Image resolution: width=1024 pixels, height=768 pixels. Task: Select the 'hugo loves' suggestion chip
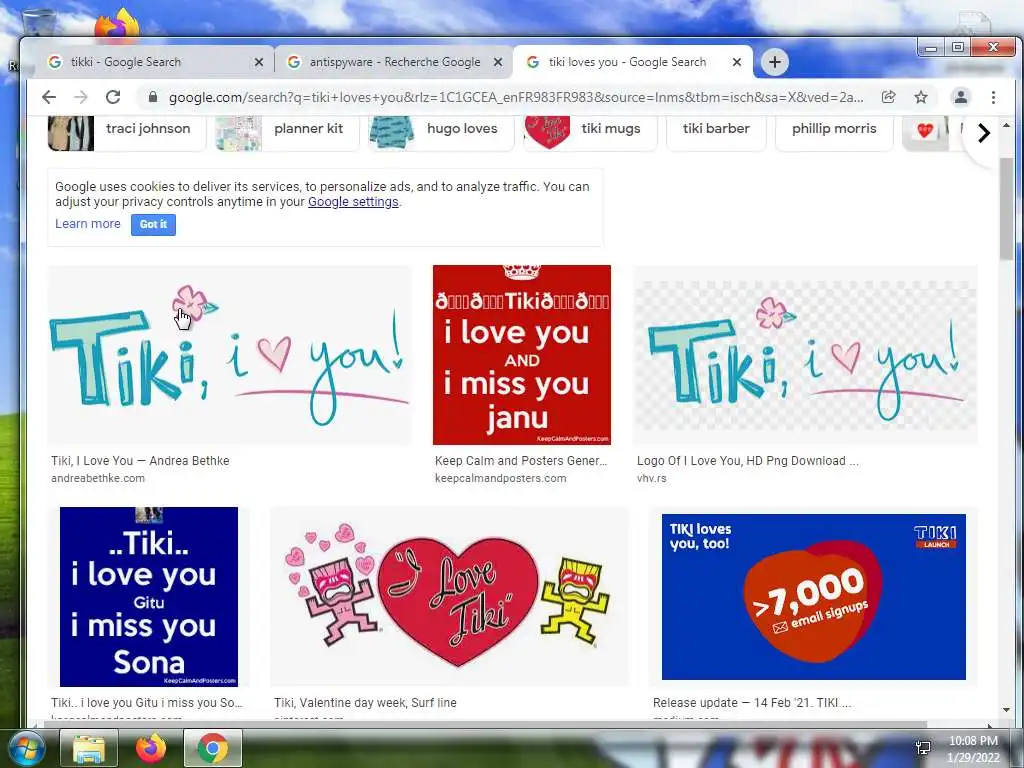pyautogui.click(x=441, y=133)
